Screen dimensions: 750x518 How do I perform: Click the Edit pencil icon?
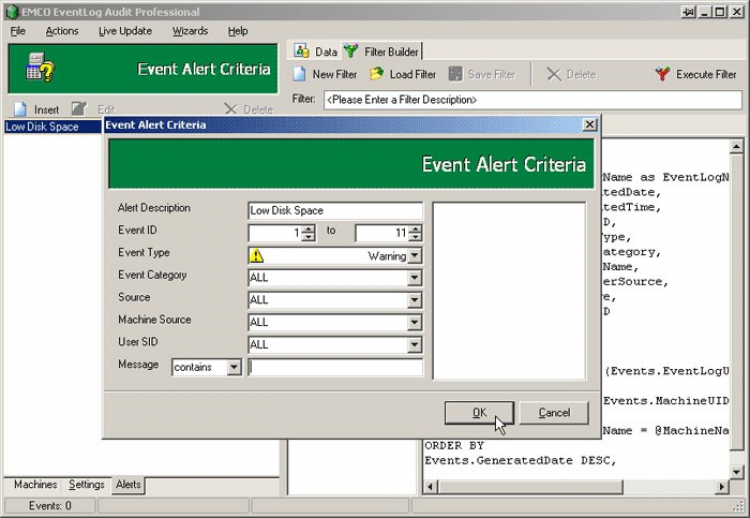click(79, 109)
